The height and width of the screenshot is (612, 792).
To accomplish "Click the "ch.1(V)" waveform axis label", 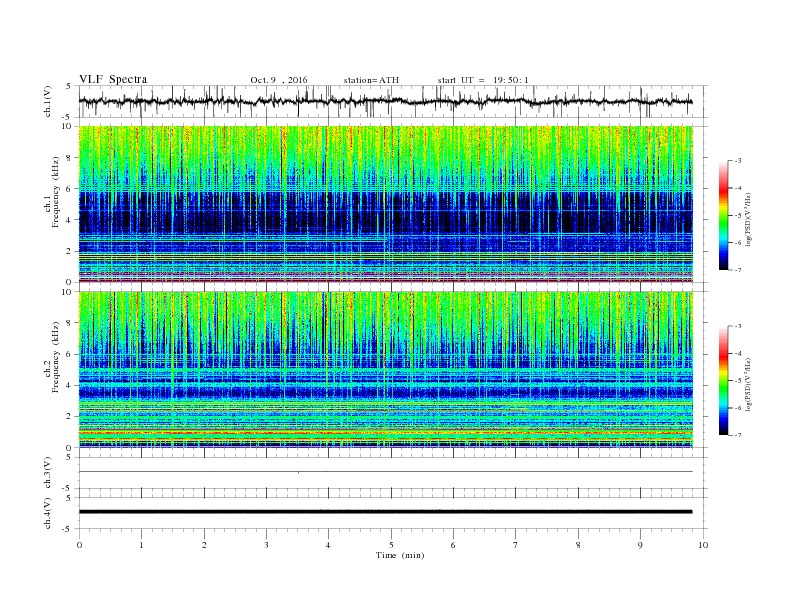I will tap(48, 101).
